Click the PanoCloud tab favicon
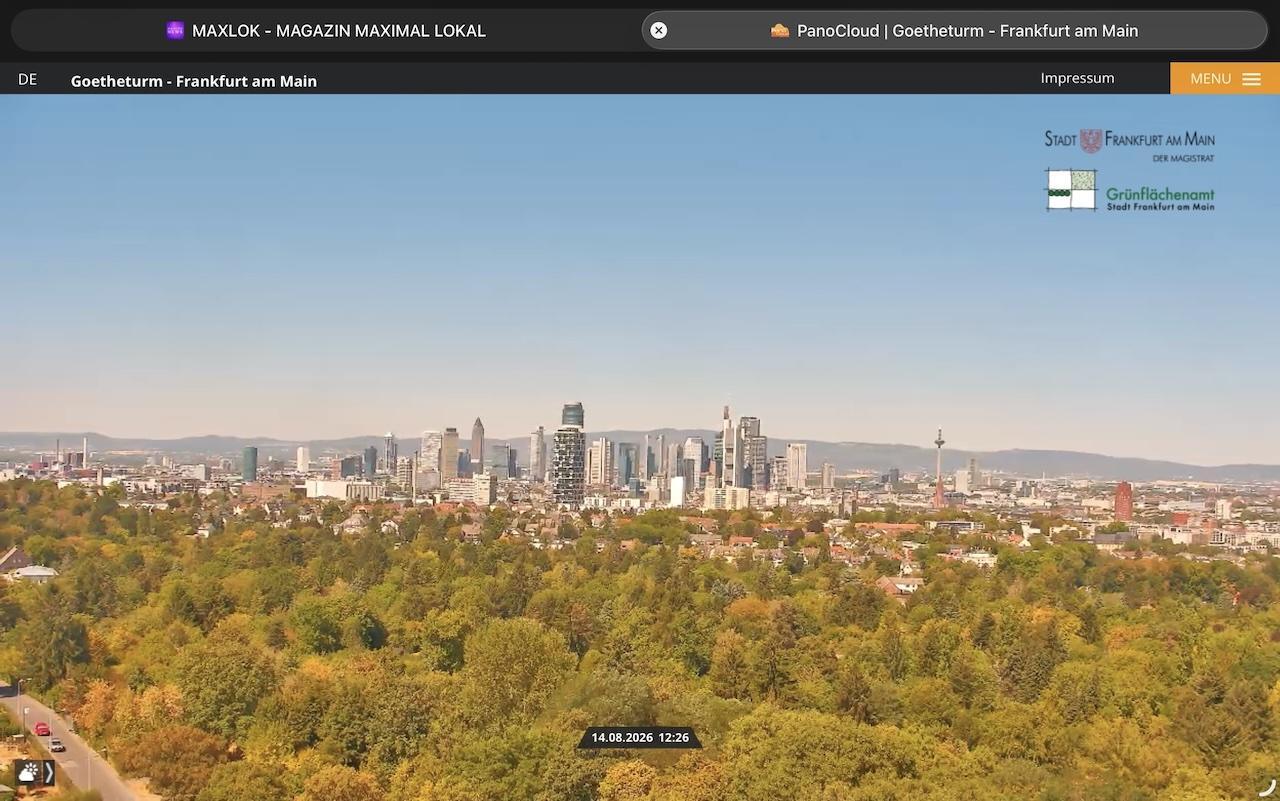The height and width of the screenshot is (801, 1280). coord(780,31)
